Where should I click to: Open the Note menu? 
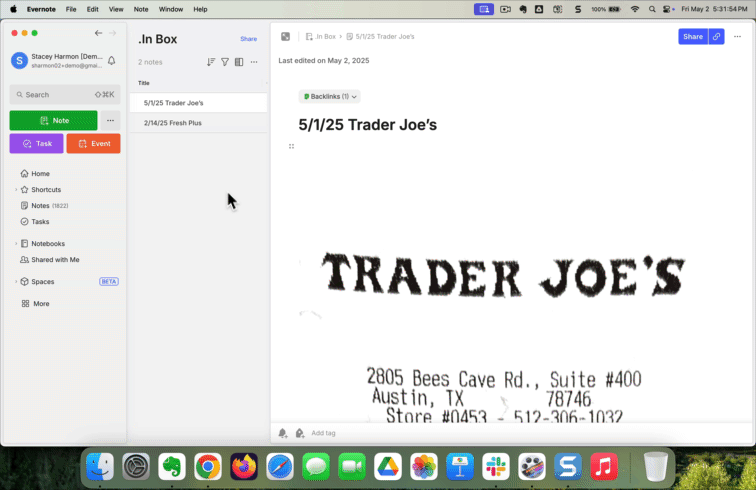click(141, 9)
